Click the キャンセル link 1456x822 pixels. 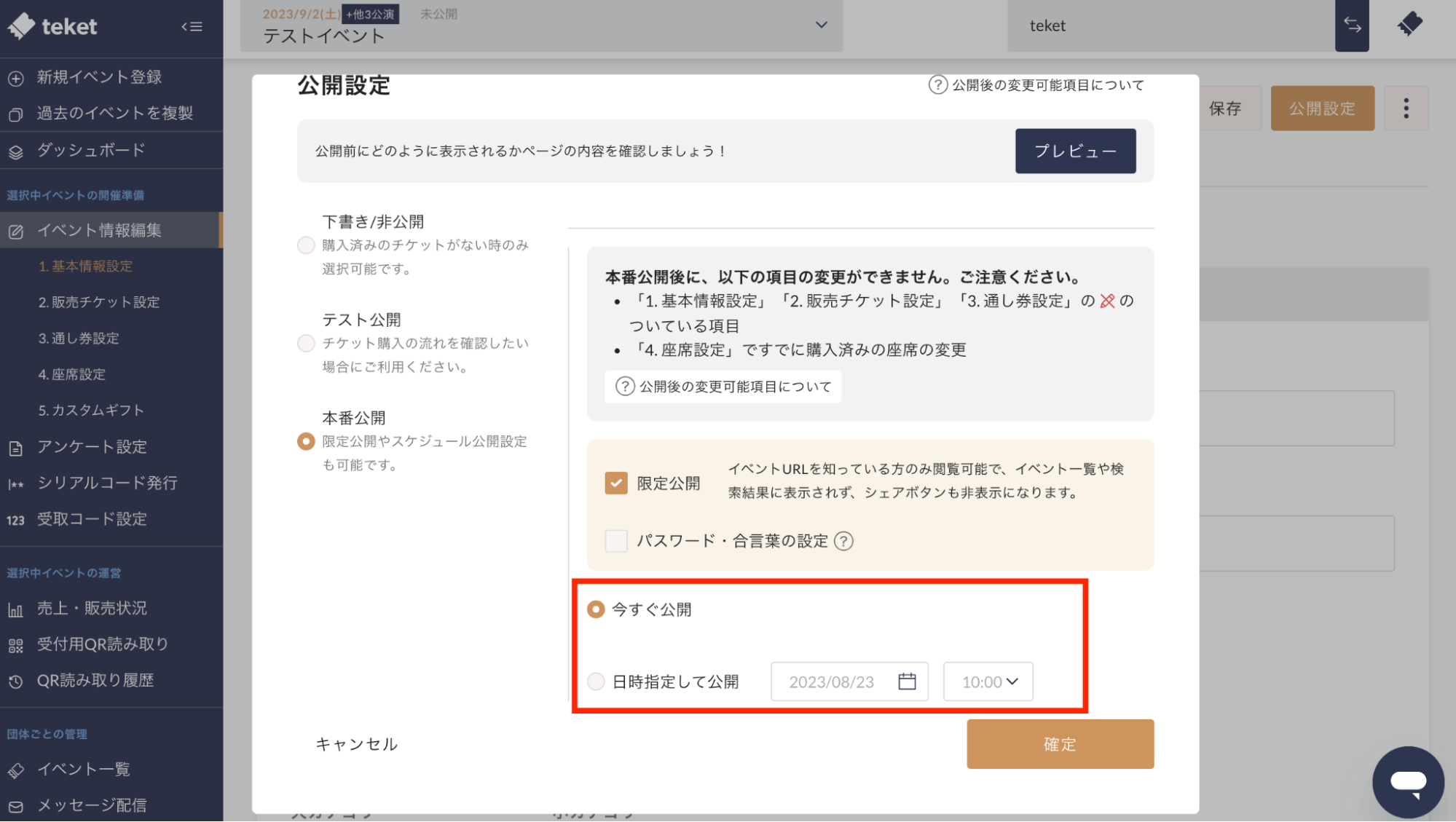356,744
